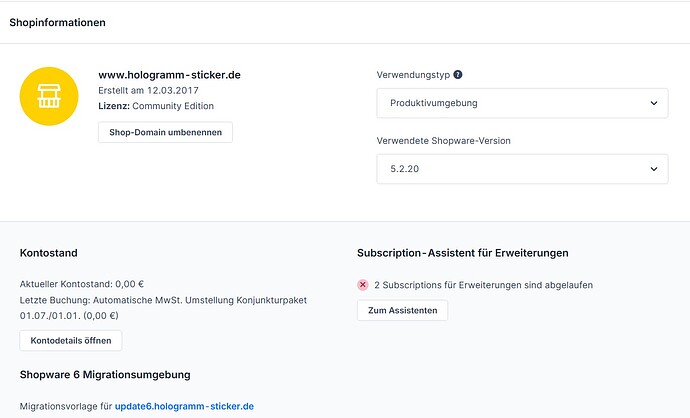Image resolution: width=690 pixels, height=418 pixels.
Task: Follow the update6.hologramm-sticker.de link
Action: click(184, 406)
